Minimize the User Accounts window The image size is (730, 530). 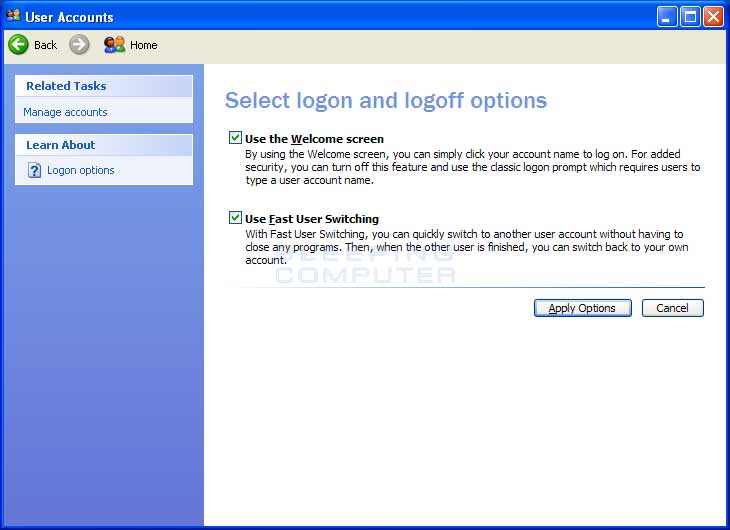pos(667,17)
